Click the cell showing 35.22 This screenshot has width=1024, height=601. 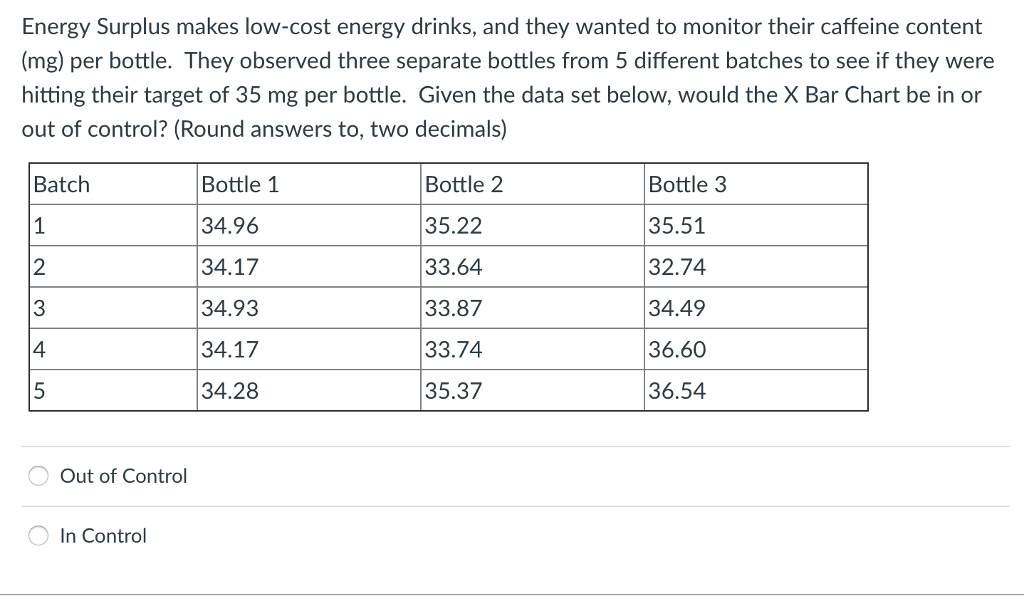pyautogui.click(x=532, y=225)
